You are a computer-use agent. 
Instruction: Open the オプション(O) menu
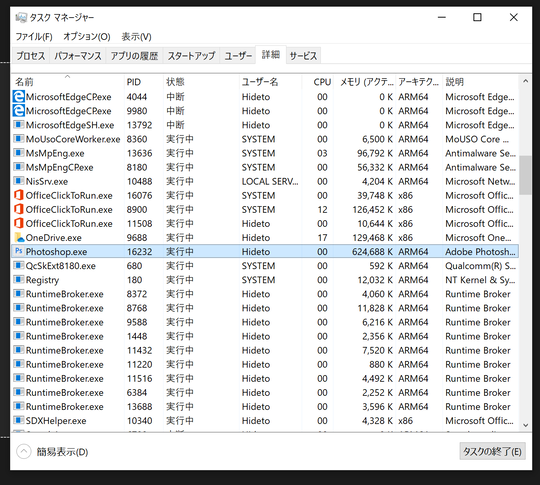click(86, 37)
